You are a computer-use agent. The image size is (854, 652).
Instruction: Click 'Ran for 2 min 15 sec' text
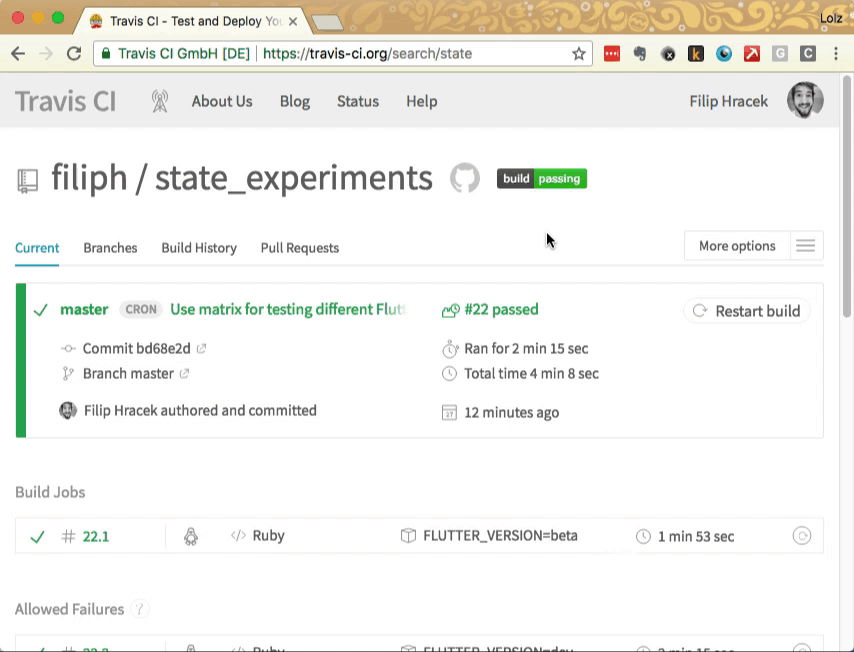tap(526, 348)
